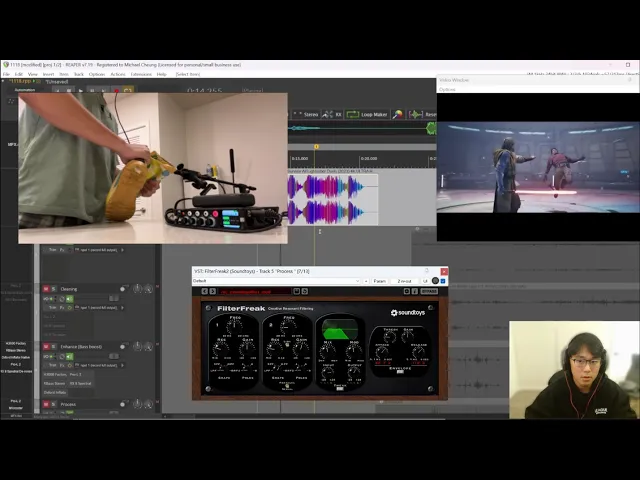Arm the Process track for recording

point(122,404)
